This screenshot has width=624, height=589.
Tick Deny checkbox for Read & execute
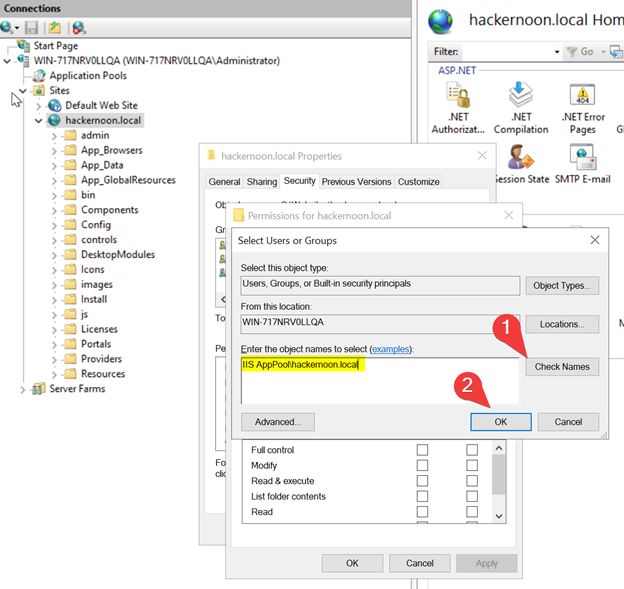(472, 481)
